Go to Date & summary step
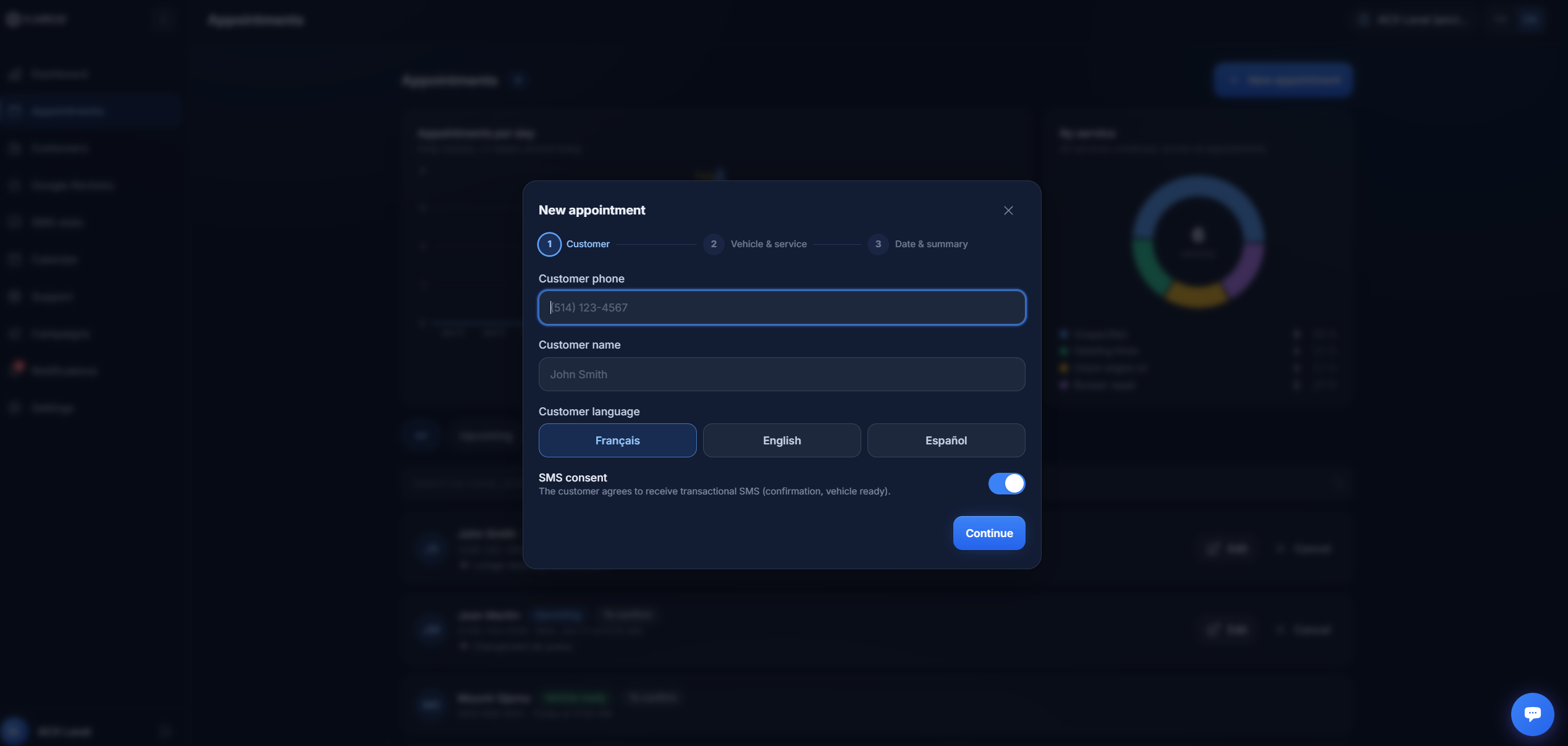Viewport: 1568px width, 746px height. pos(931,244)
